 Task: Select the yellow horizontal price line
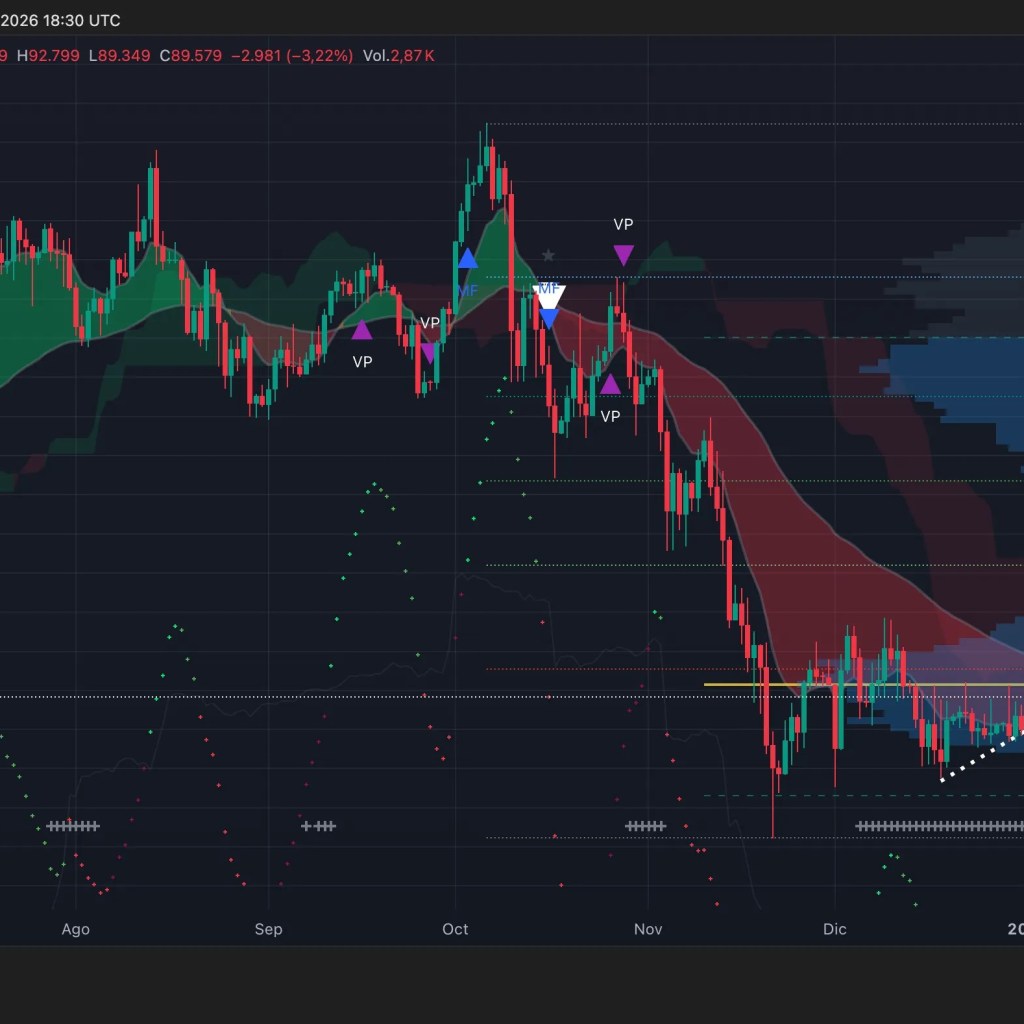pyautogui.click(x=863, y=684)
